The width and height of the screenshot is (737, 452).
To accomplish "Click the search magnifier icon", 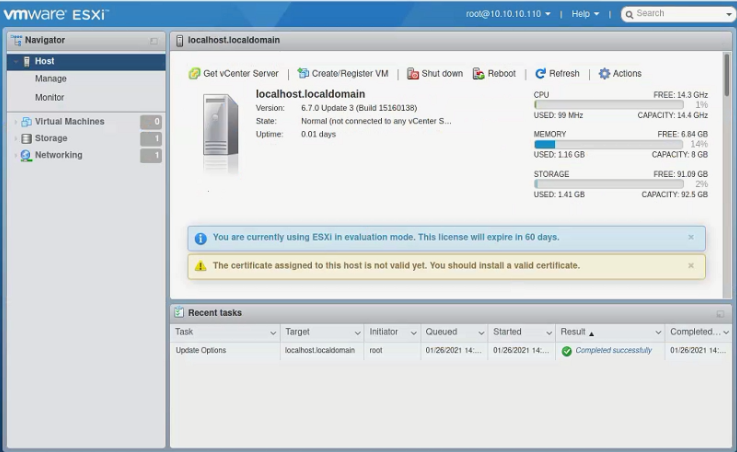I will pos(629,15).
